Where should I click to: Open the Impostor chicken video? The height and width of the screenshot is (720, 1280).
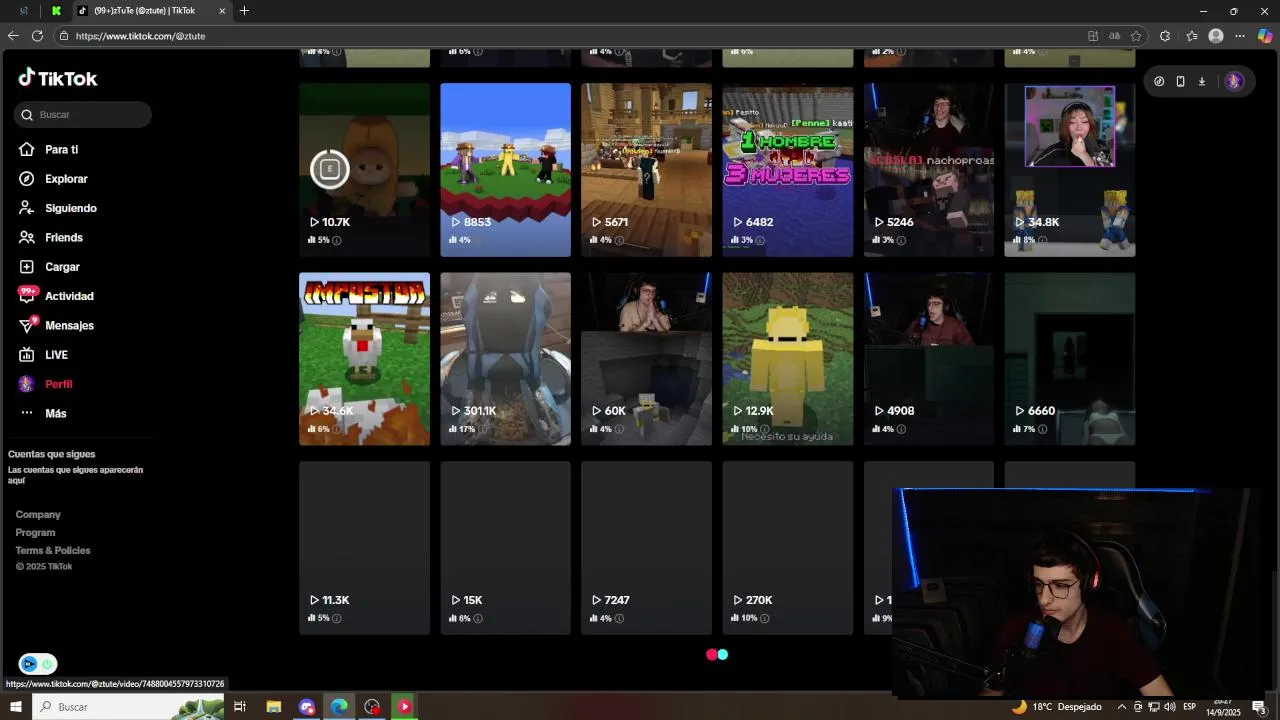(364, 359)
